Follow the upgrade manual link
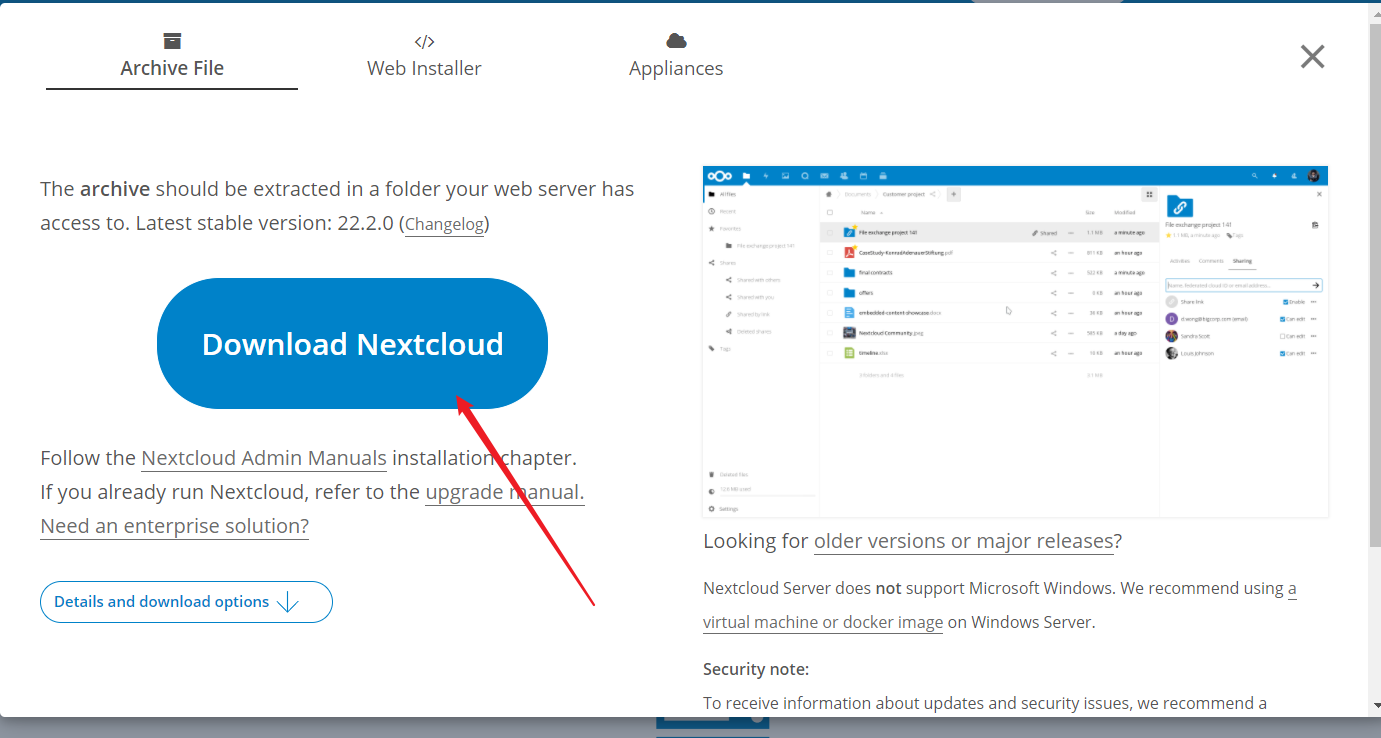 505,492
